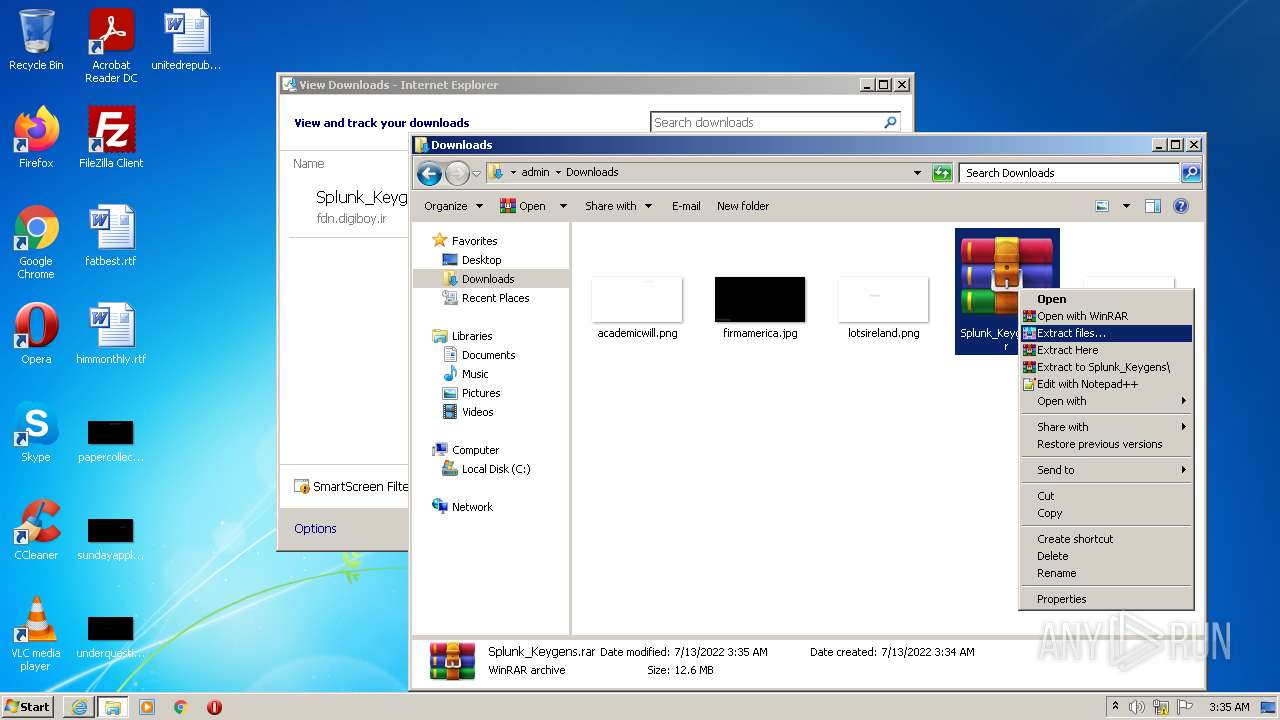Screen dimensions: 1280x720
Task: Change view icon in Explorer toolbar
Action: click(1102, 206)
